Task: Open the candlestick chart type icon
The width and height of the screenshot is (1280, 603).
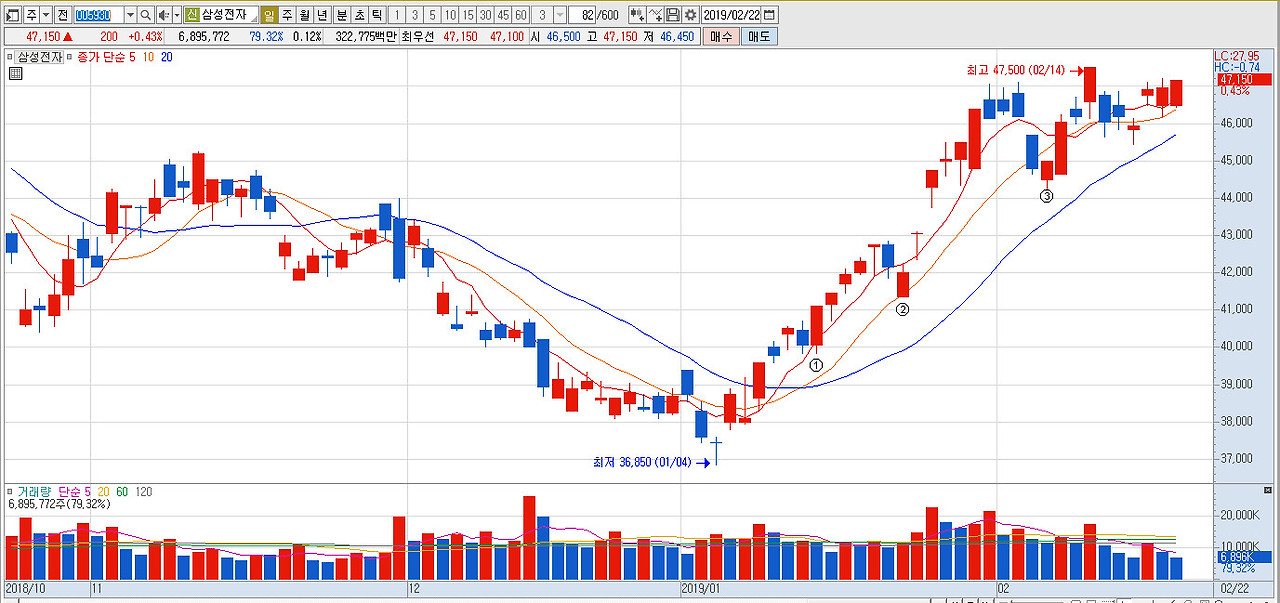Action: click(x=638, y=15)
